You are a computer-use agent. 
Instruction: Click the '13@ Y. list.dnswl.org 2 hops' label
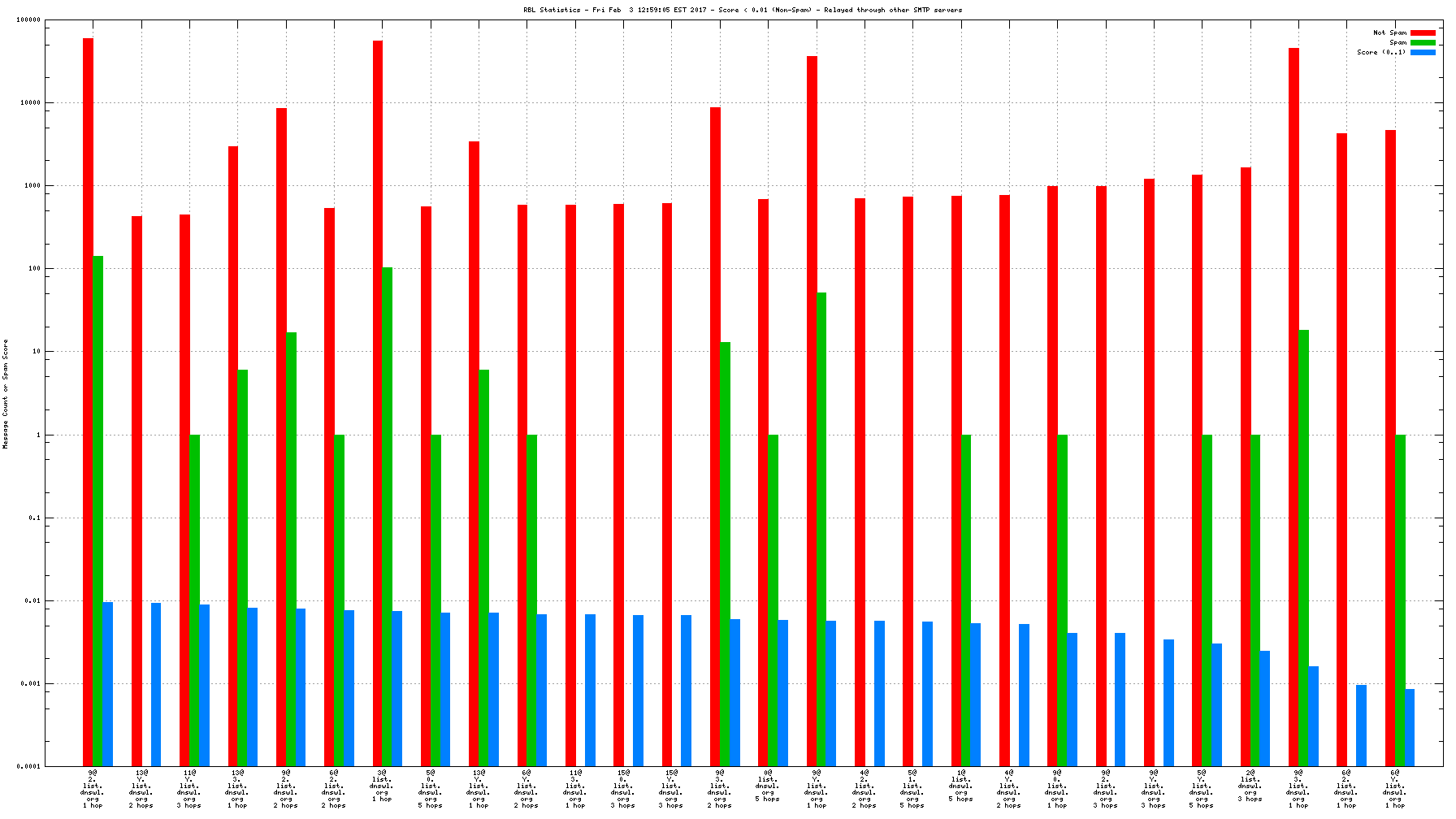141,789
